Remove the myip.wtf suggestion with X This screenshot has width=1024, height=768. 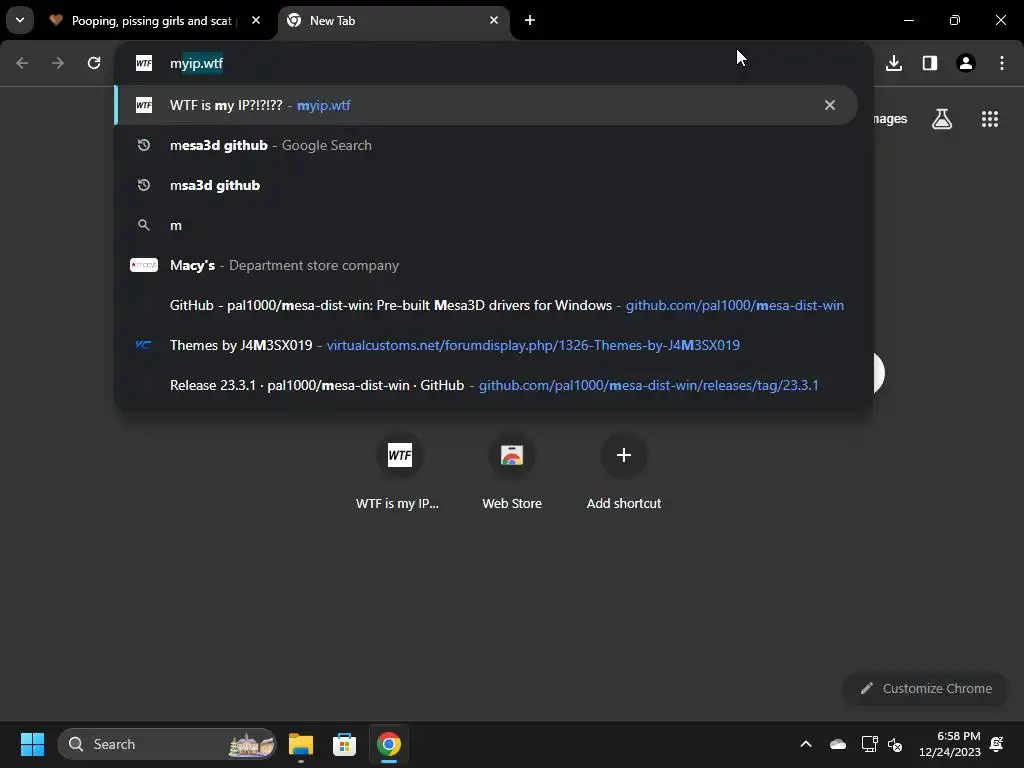pos(829,105)
